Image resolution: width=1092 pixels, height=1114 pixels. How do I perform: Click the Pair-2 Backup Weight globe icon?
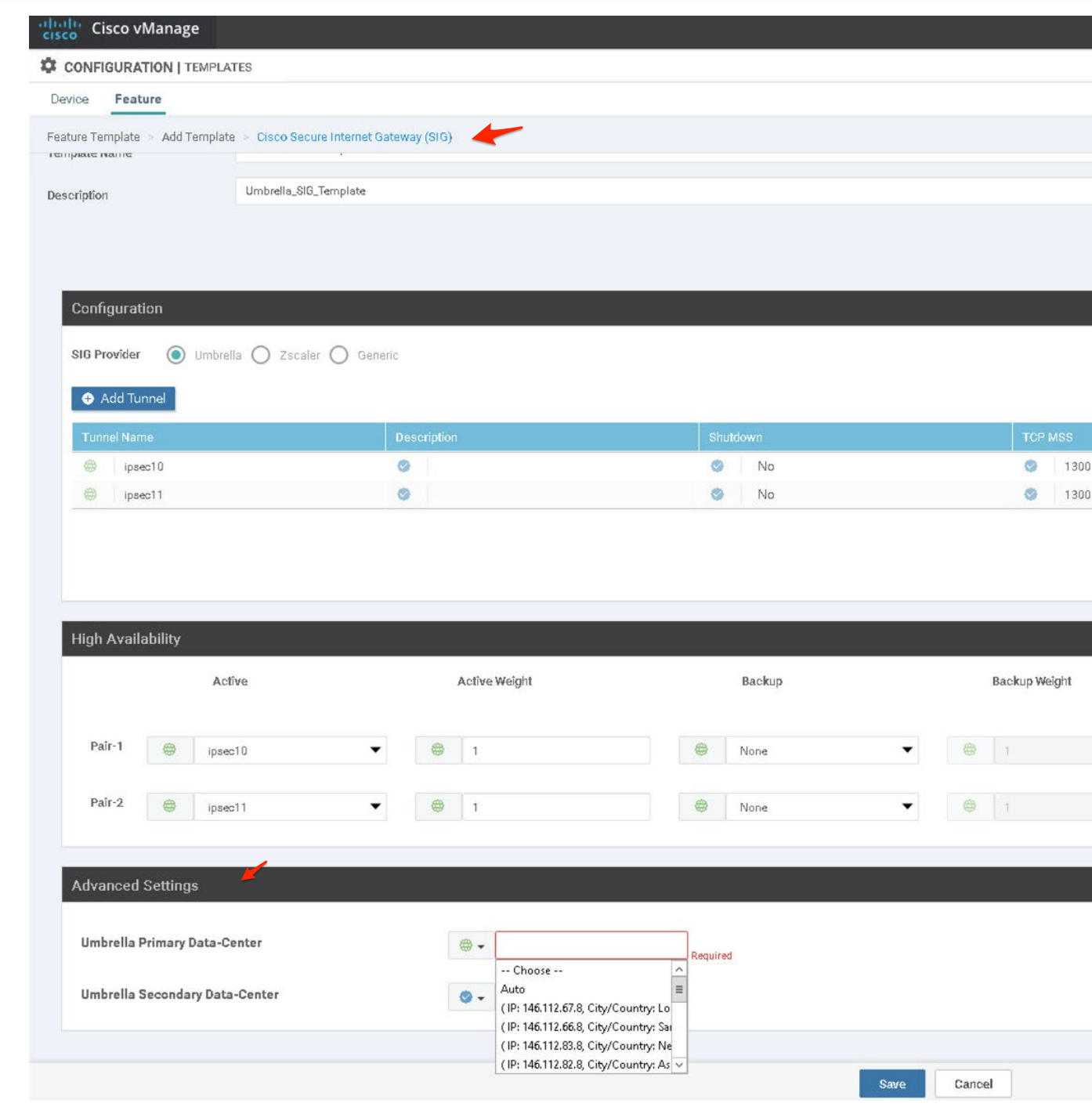(x=970, y=806)
